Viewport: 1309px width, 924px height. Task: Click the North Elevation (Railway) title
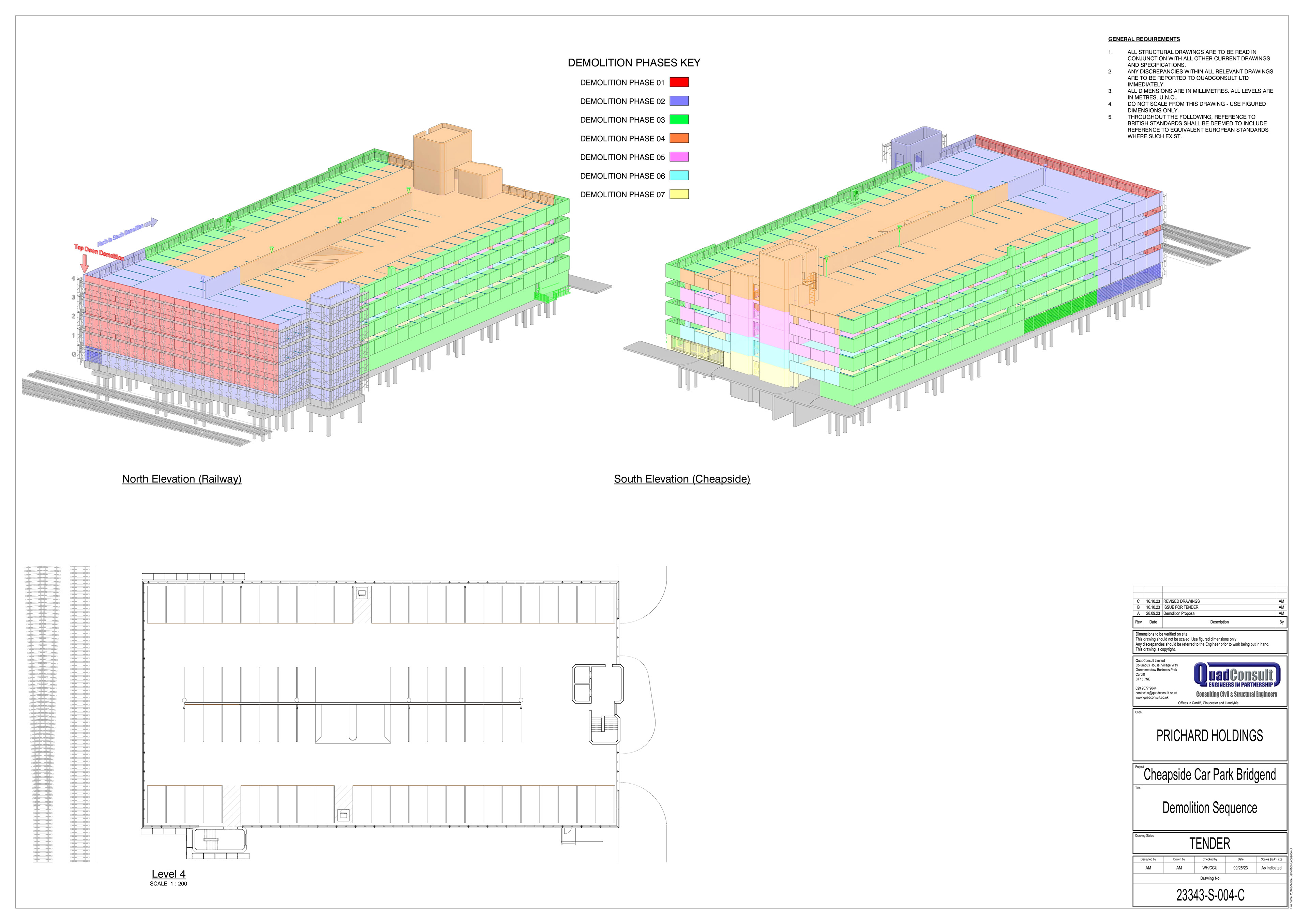pyautogui.click(x=181, y=479)
